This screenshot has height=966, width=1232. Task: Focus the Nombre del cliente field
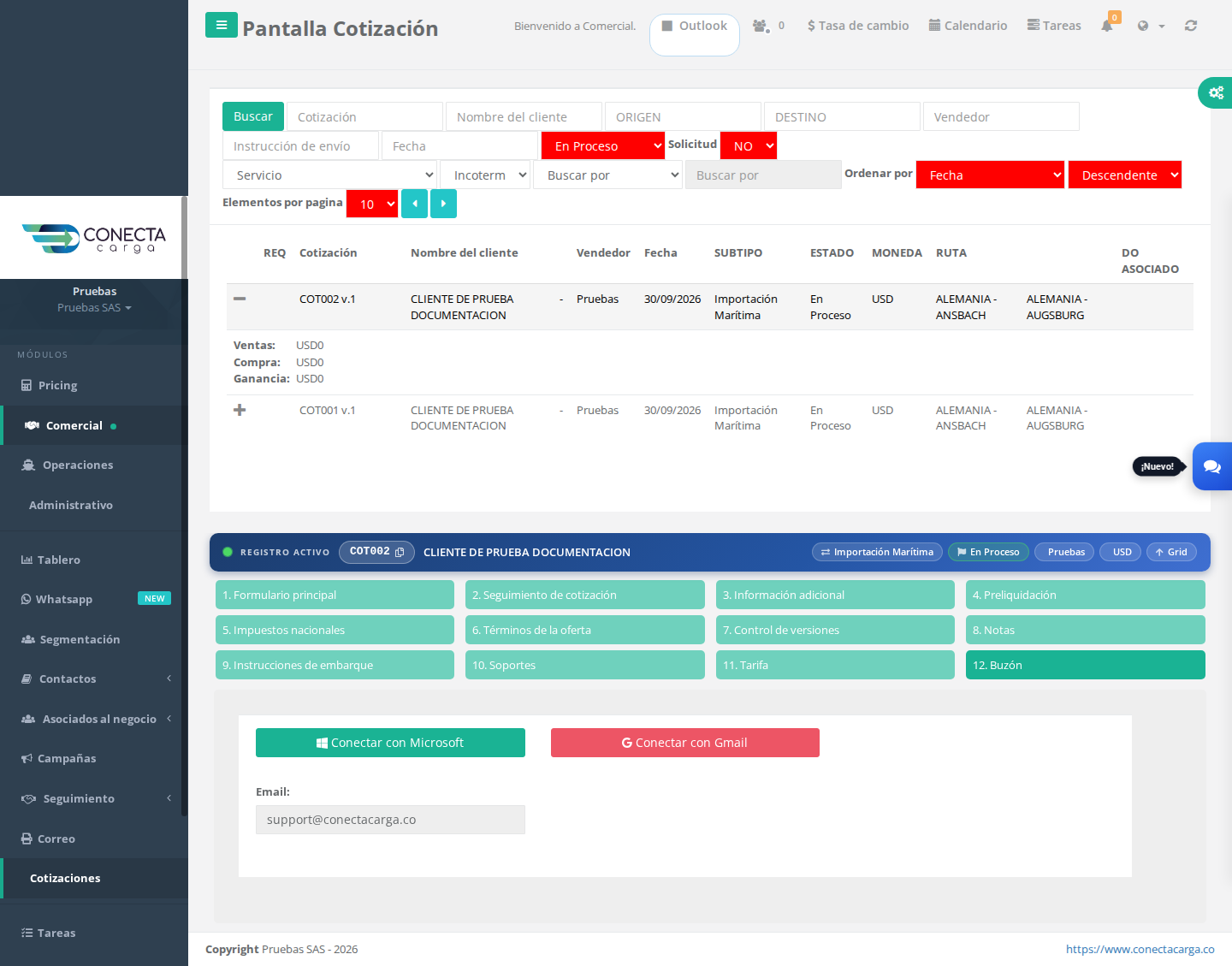524,117
